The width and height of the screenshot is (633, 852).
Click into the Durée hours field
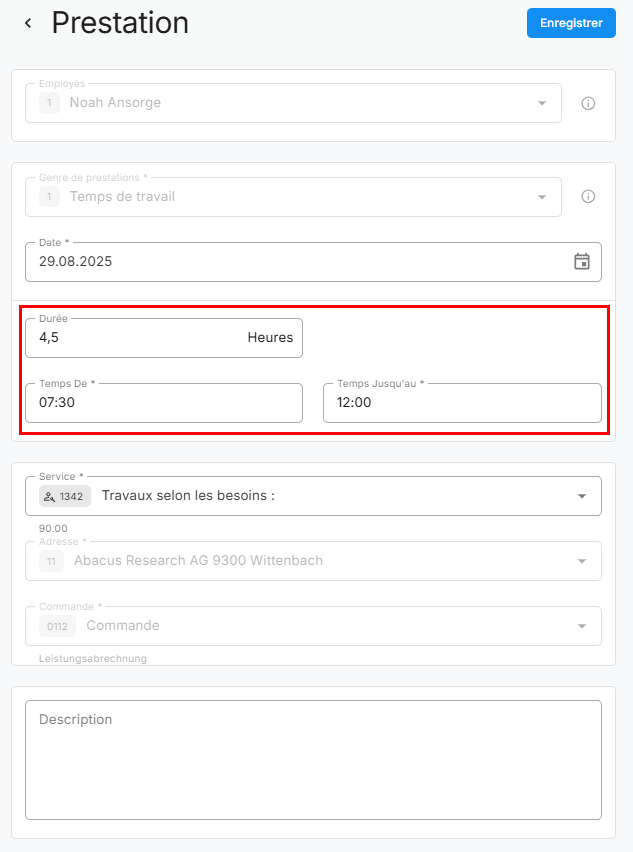(140, 338)
